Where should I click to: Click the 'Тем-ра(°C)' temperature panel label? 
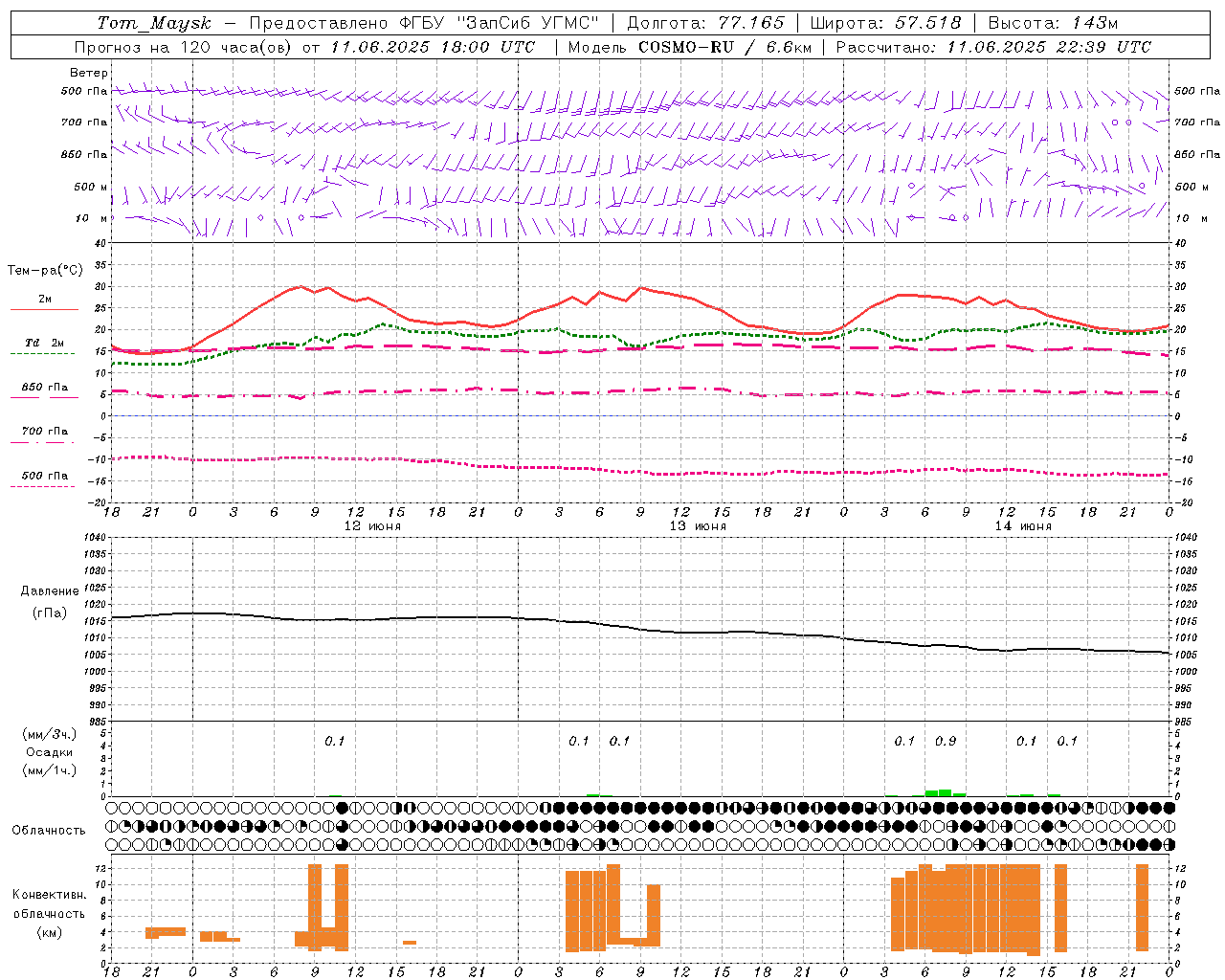[45, 271]
